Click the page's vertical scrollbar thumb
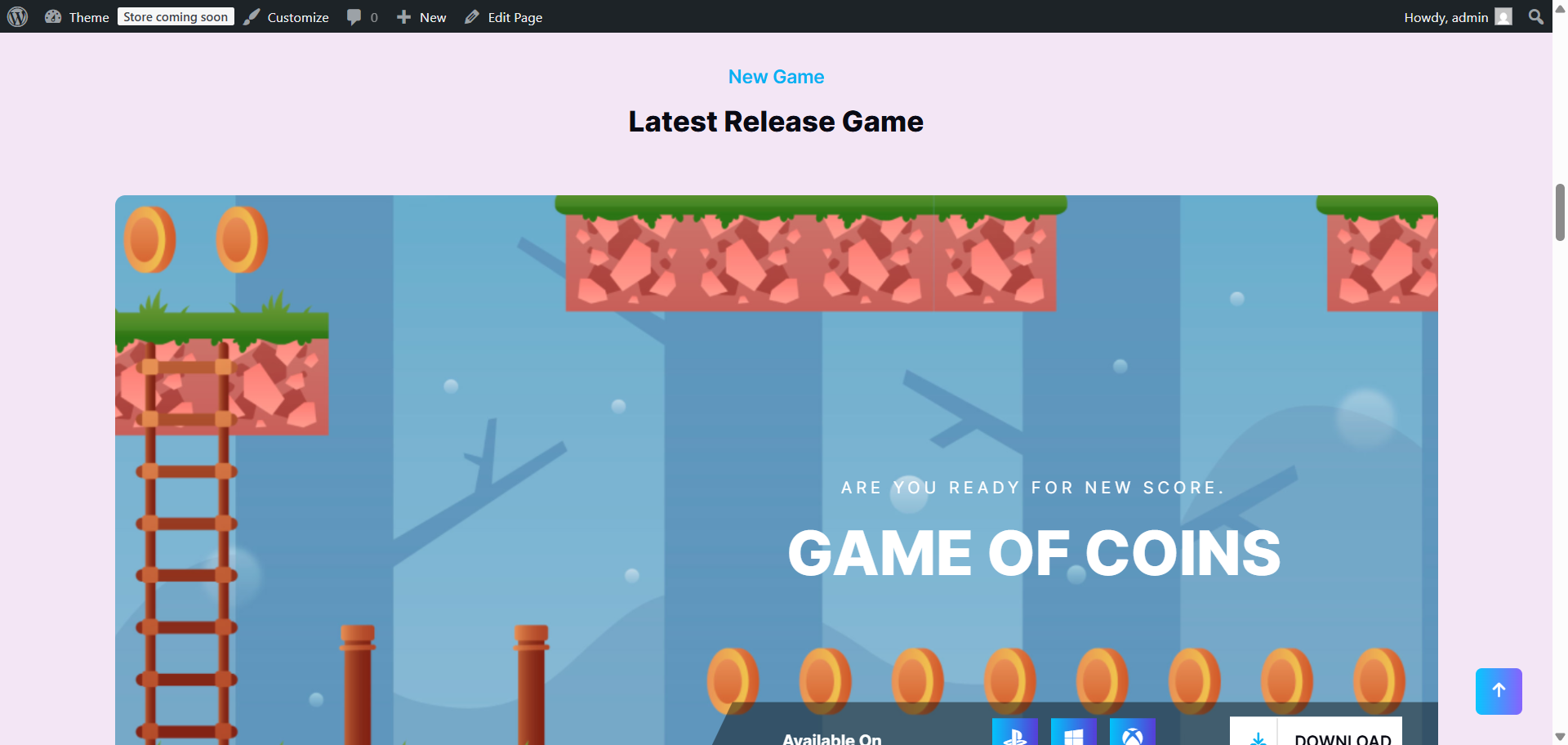 tap(1560, 212)
